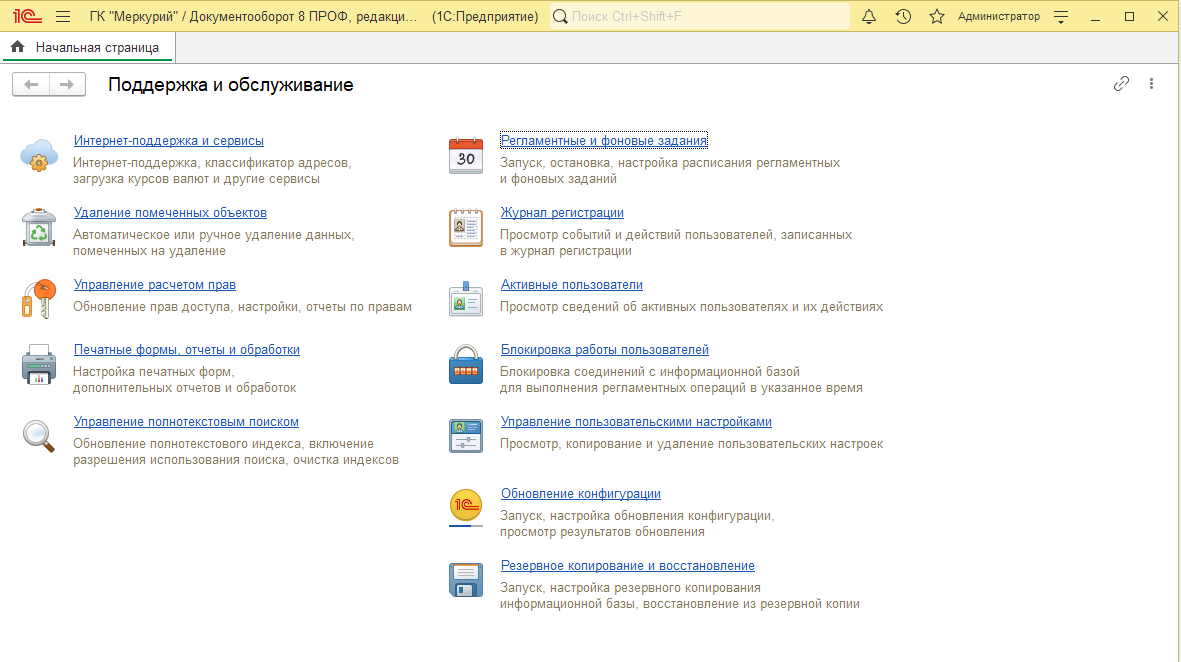Click the magnifier full-text search icon

pos(38,436)
